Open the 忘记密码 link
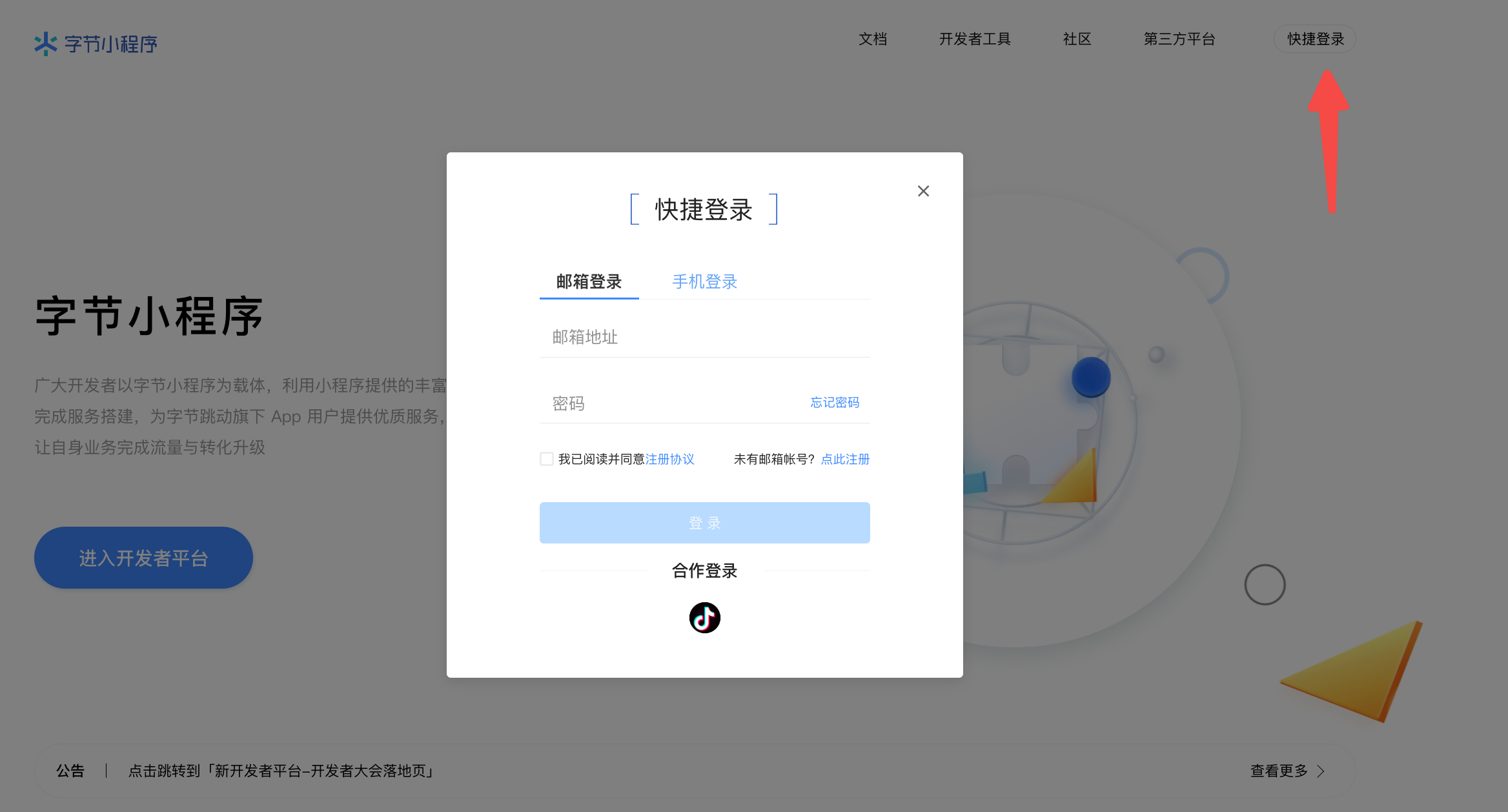 [x=835, y=402]
